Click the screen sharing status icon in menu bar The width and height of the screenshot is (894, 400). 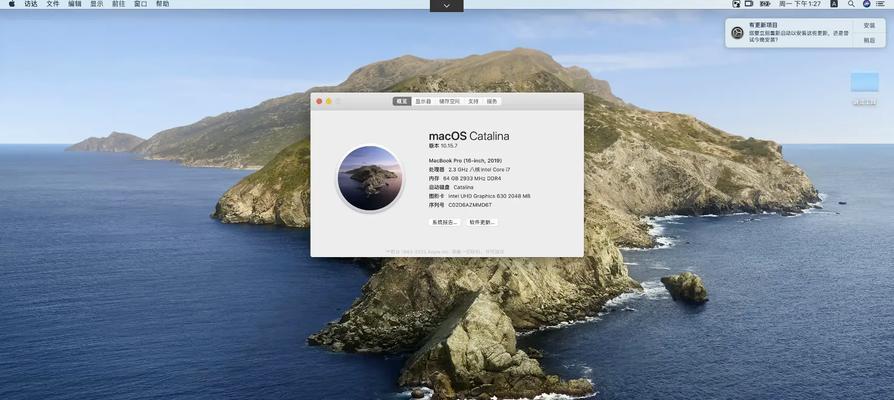pyautogui.click(x=736, y=3)
